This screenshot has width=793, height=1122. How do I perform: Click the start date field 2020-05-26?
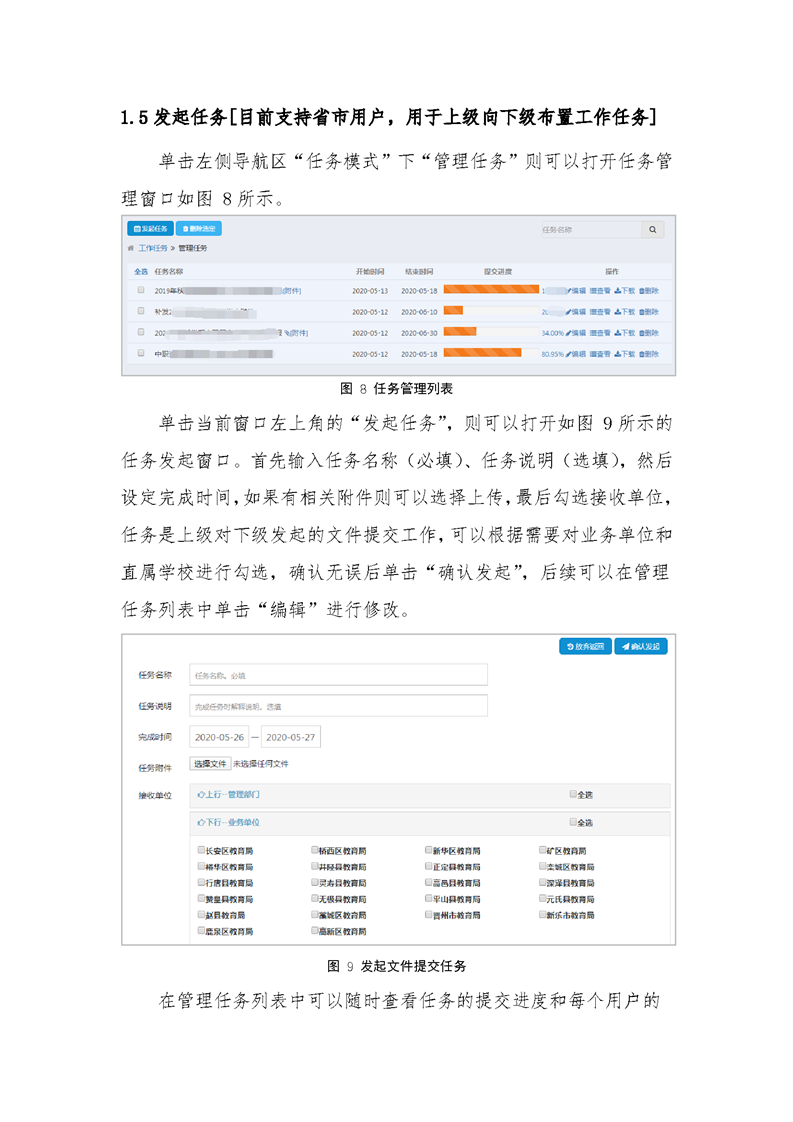click(x=219, y=737)
